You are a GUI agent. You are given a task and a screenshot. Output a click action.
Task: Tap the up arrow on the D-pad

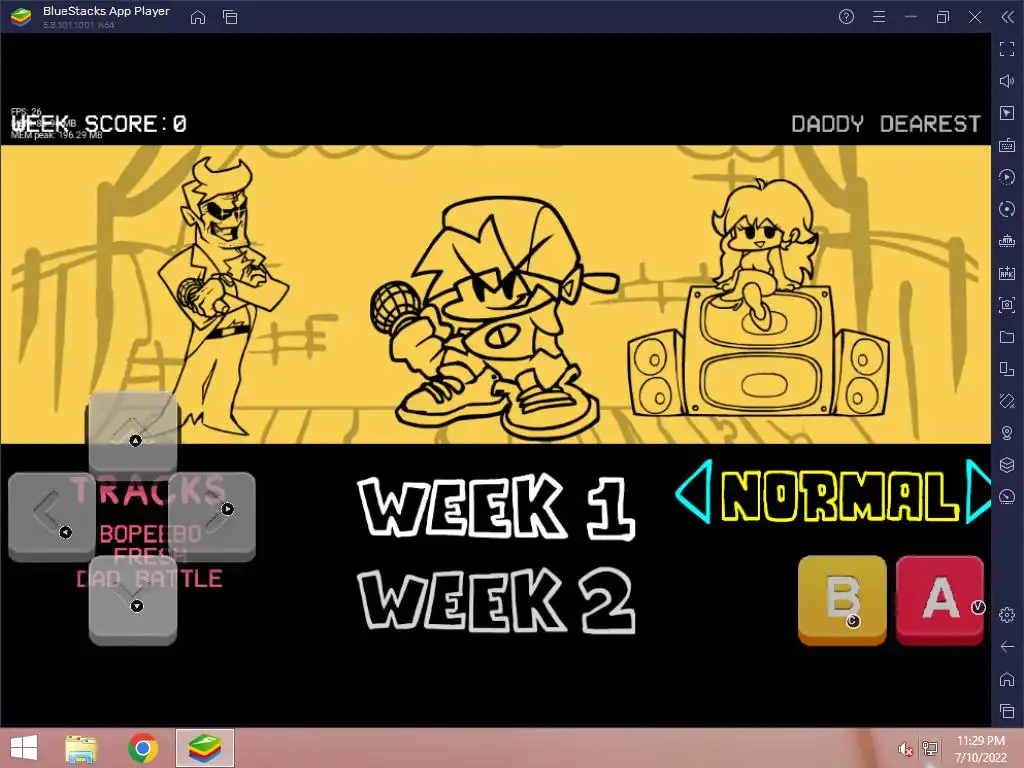click(x=133, y=432)
